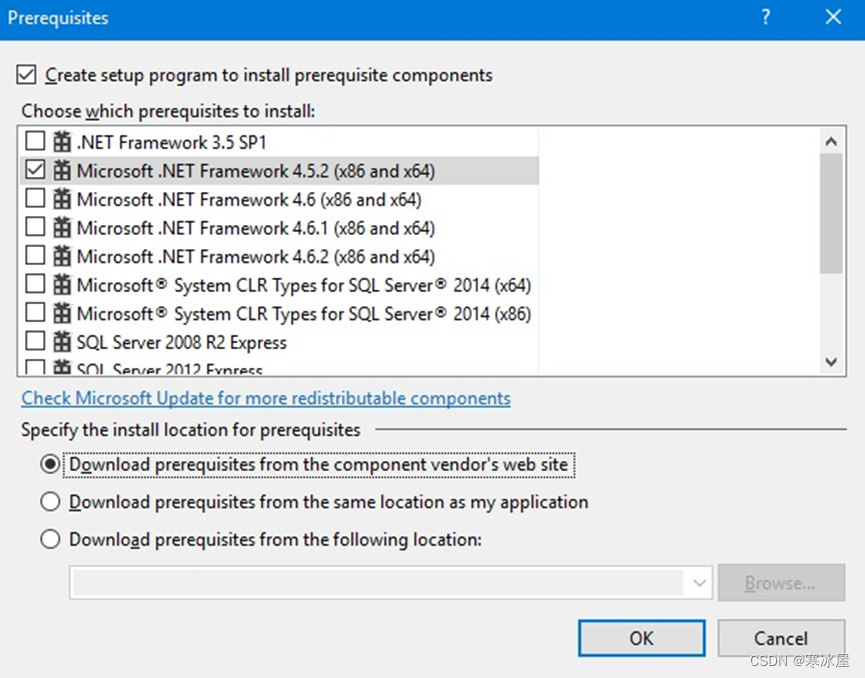Click the prerequisites list scrollbar thumb

tap(831, 213)
